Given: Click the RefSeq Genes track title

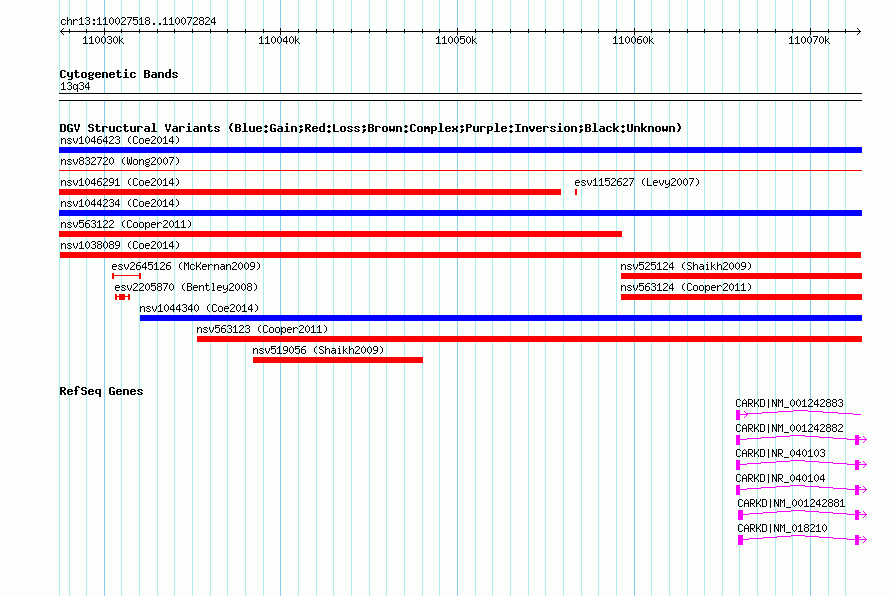Looking at the screenshot, I should pyautogui.click(x=101, y=391).
